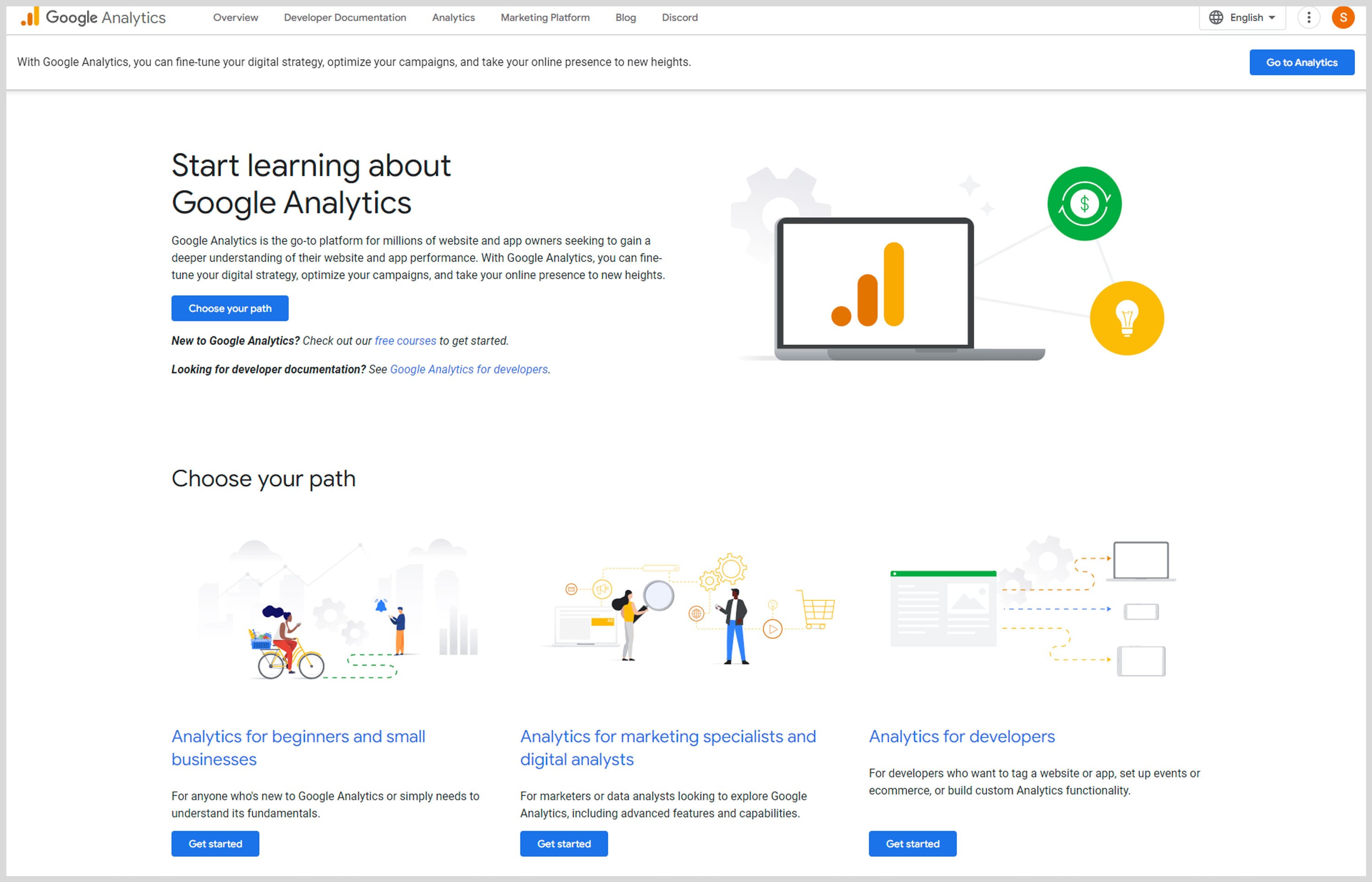Open Developer Documentation in the nav bar
Viewport: 1372px width, 882px height.
(344, 18)
